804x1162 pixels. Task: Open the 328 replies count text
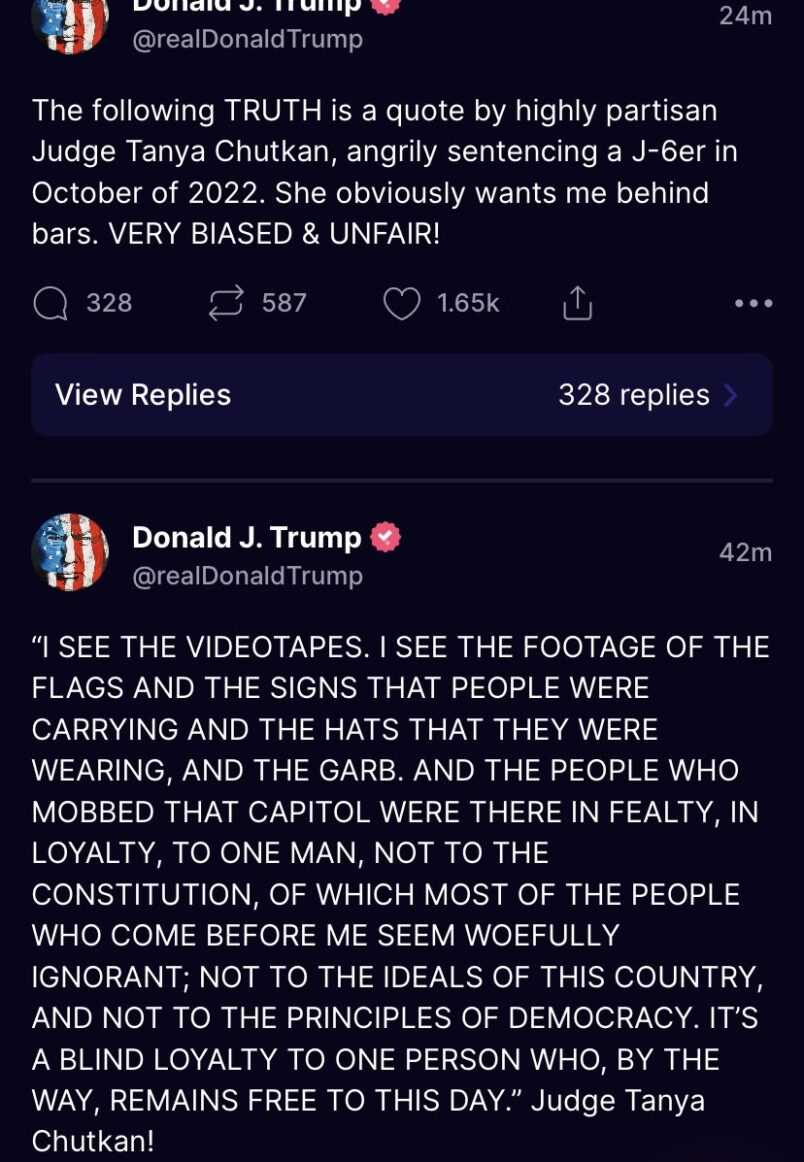[x=633, y=395]
